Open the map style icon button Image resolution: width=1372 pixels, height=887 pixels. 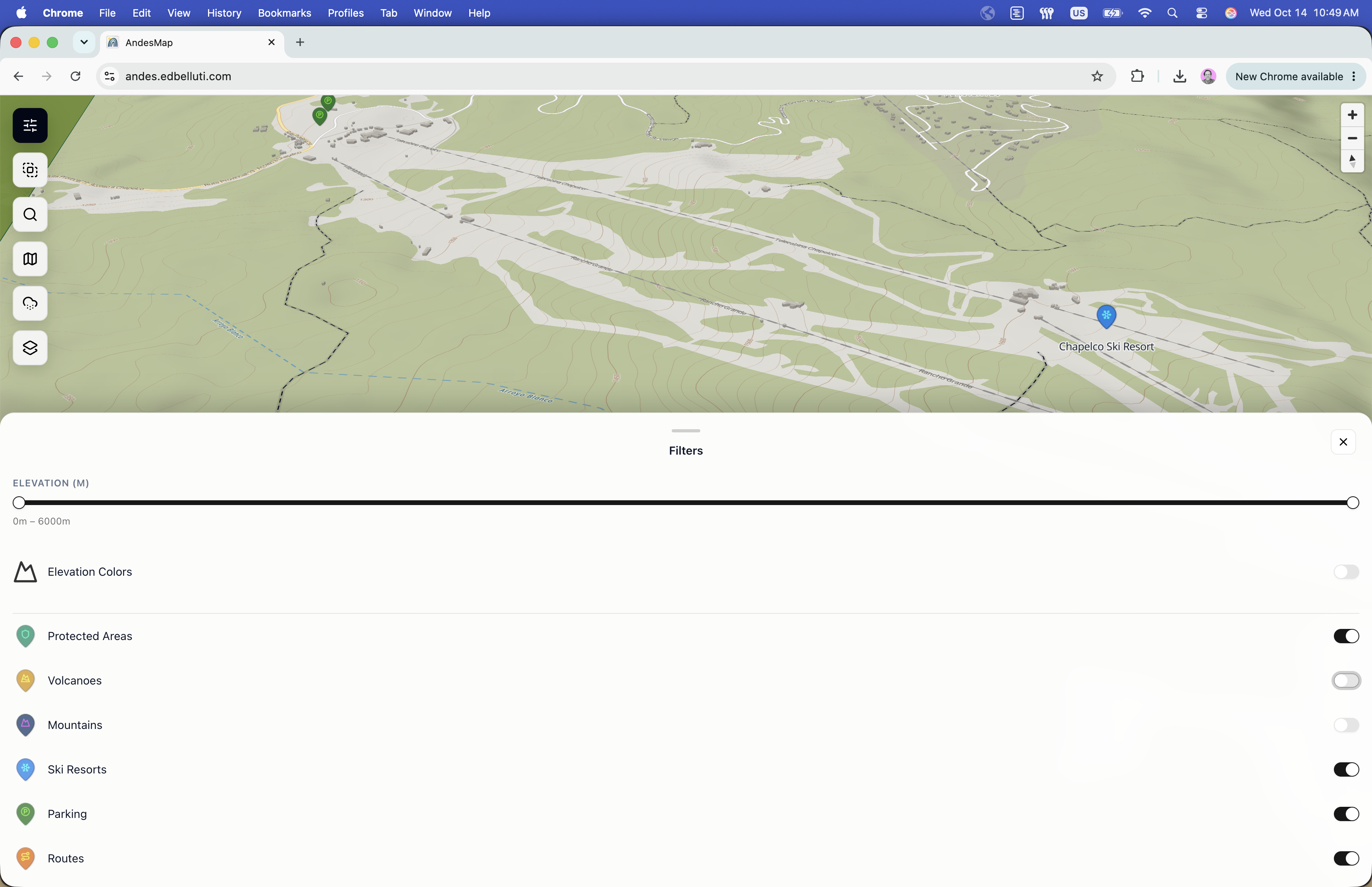coord(30,258)
